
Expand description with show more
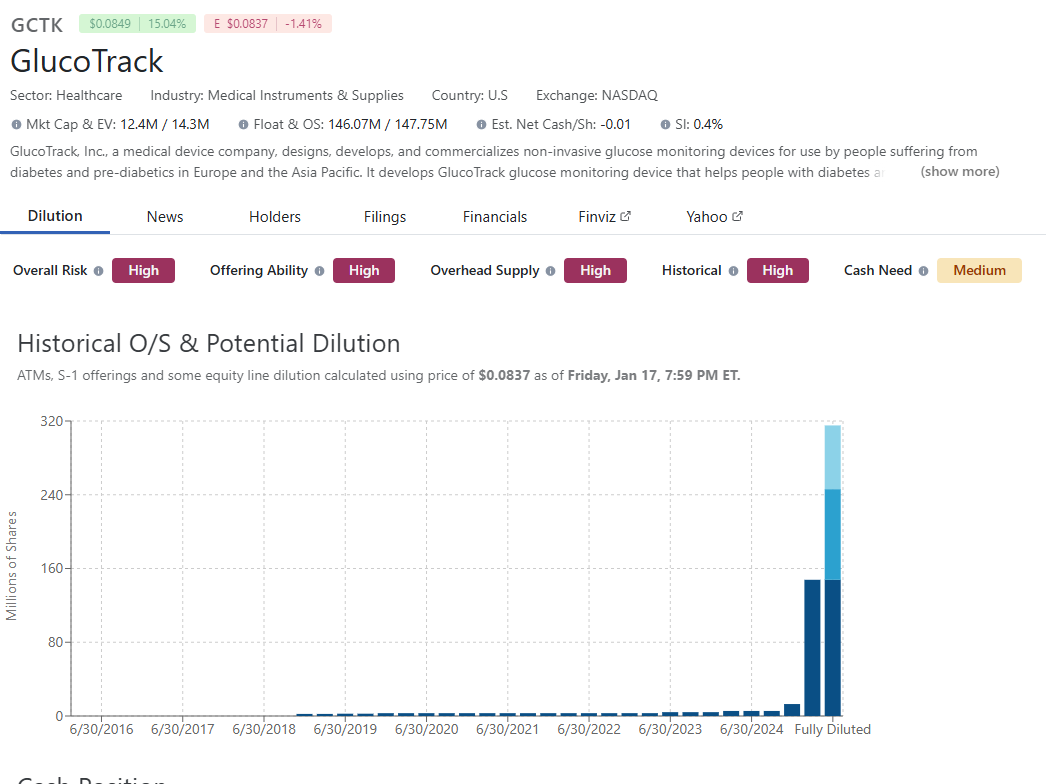[x=960, y=171]
